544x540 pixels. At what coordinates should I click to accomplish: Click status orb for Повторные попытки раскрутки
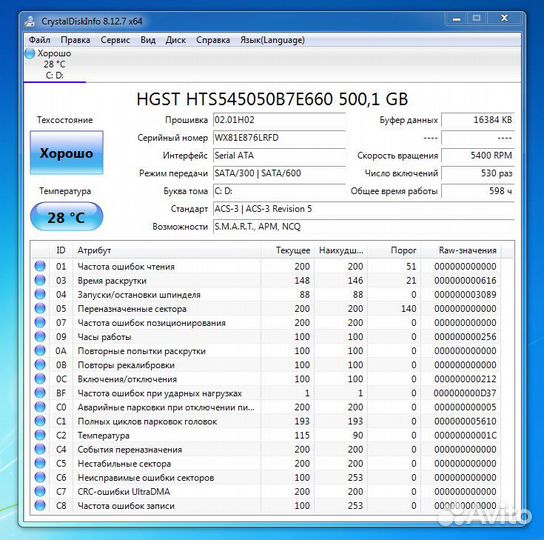coord(40,351)
